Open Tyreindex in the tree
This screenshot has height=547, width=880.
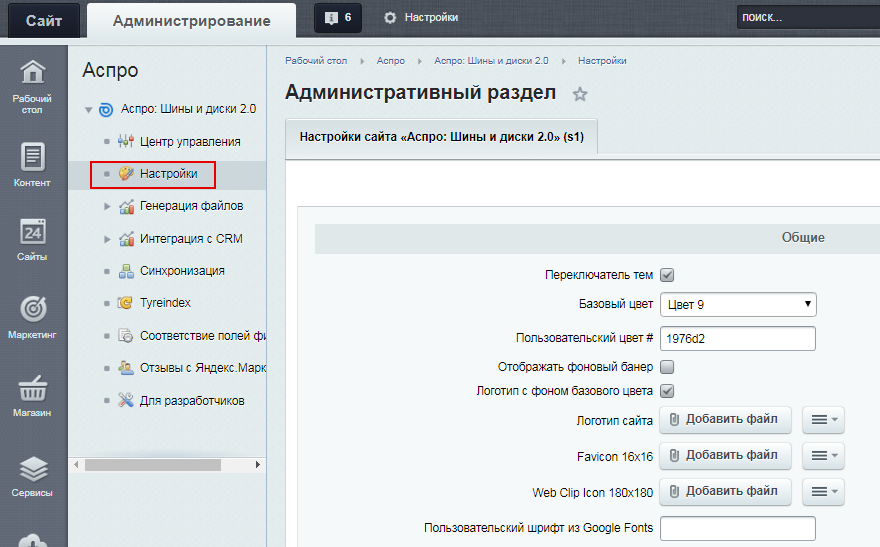165,303
